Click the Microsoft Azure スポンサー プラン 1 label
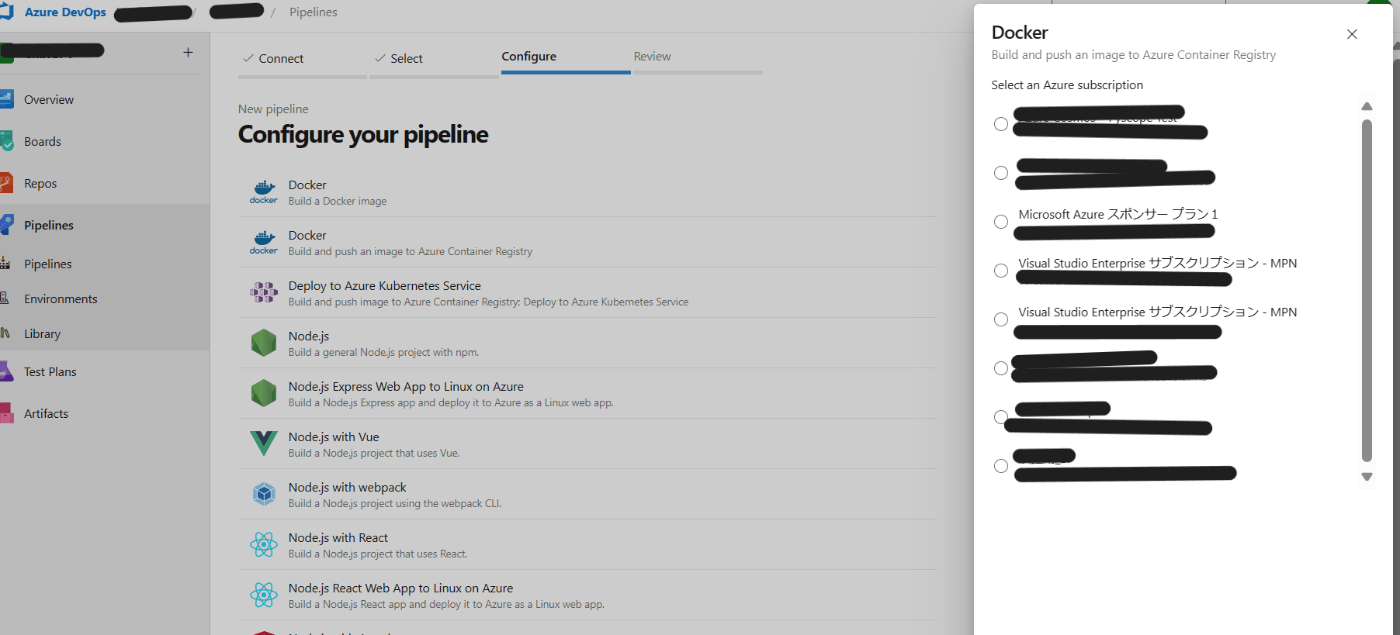The height and width of the screenshot is (635, 1400). (x=1118, y=214)
